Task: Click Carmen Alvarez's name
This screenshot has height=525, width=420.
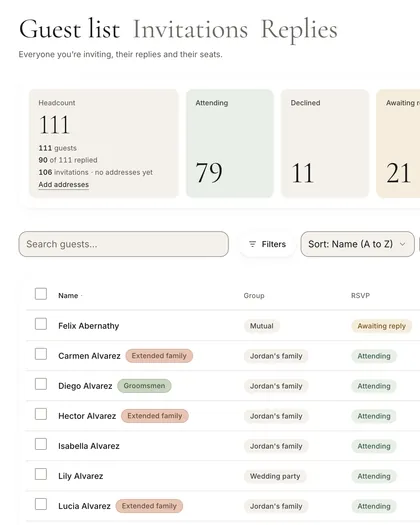Action: 89,356
